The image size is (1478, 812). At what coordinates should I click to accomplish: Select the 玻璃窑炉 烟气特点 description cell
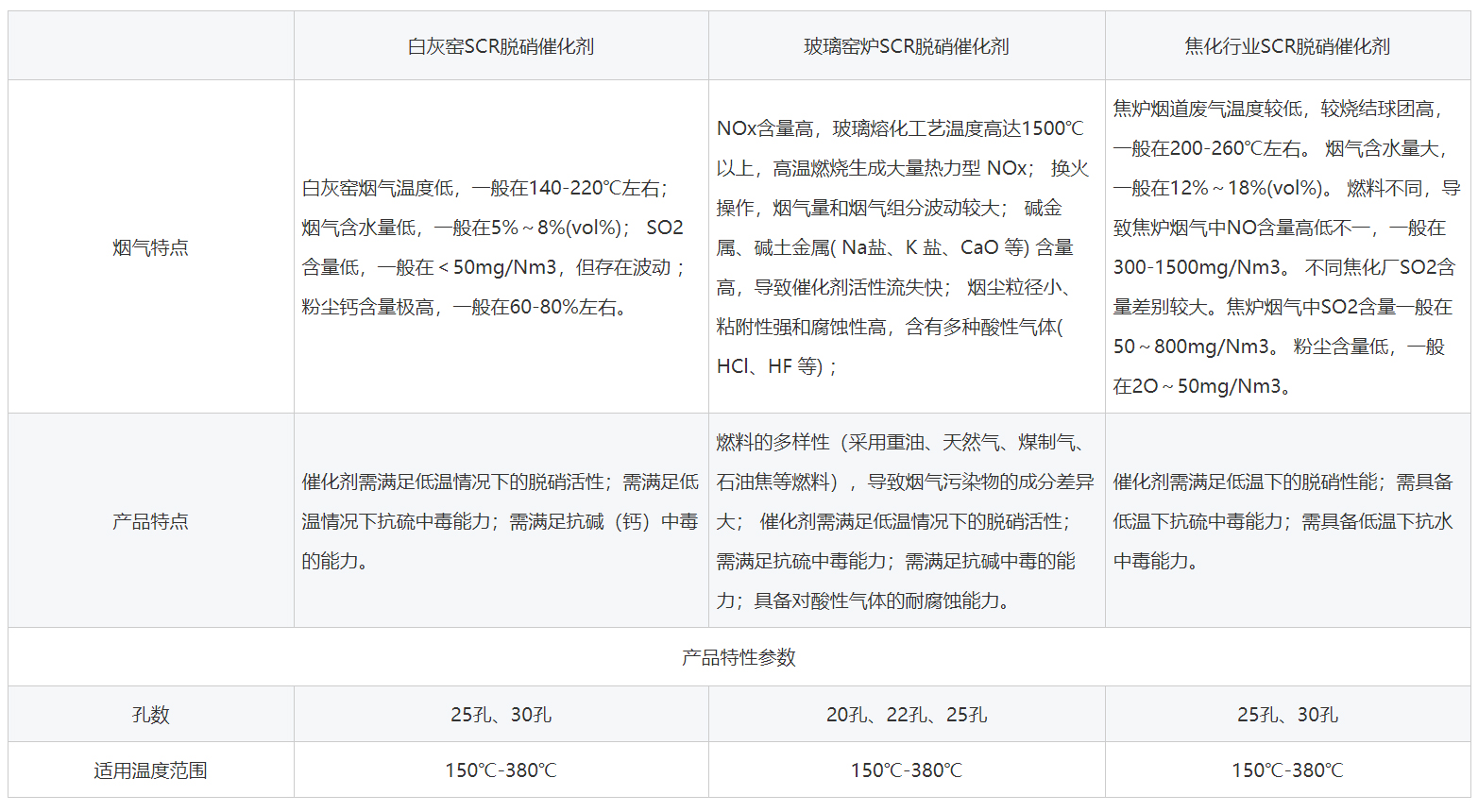tap(907, 246)
